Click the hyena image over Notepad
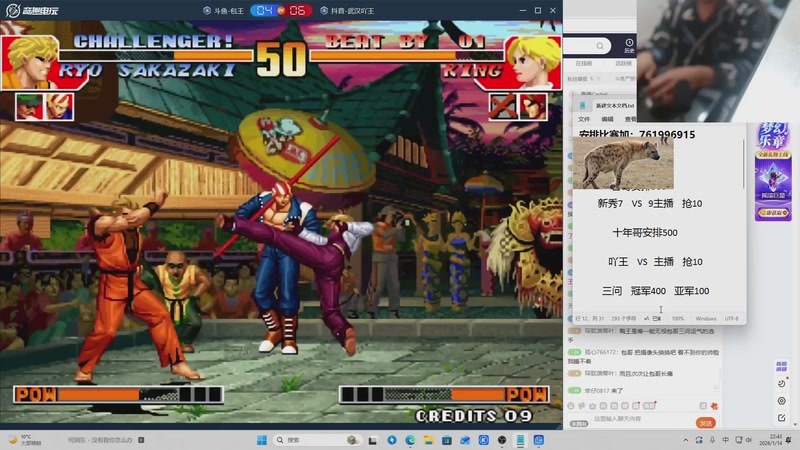 pyautogui.click(x=623, y=163)
